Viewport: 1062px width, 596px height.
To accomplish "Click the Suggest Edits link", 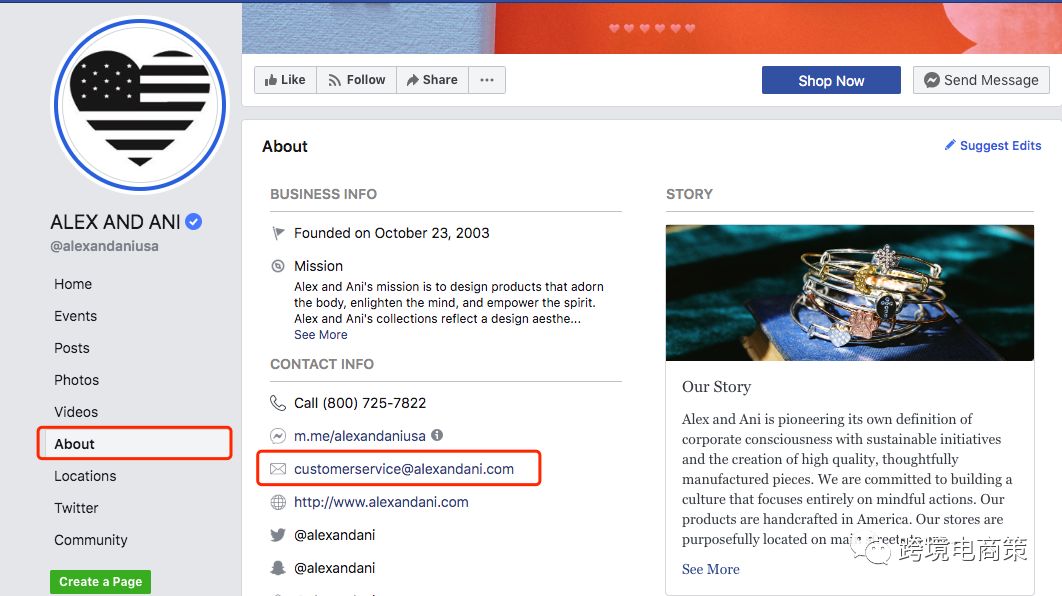I will [x=993, y=146].
